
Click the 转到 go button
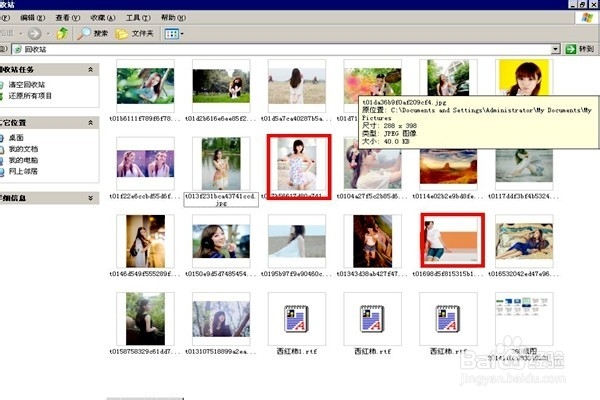[580, 49]
